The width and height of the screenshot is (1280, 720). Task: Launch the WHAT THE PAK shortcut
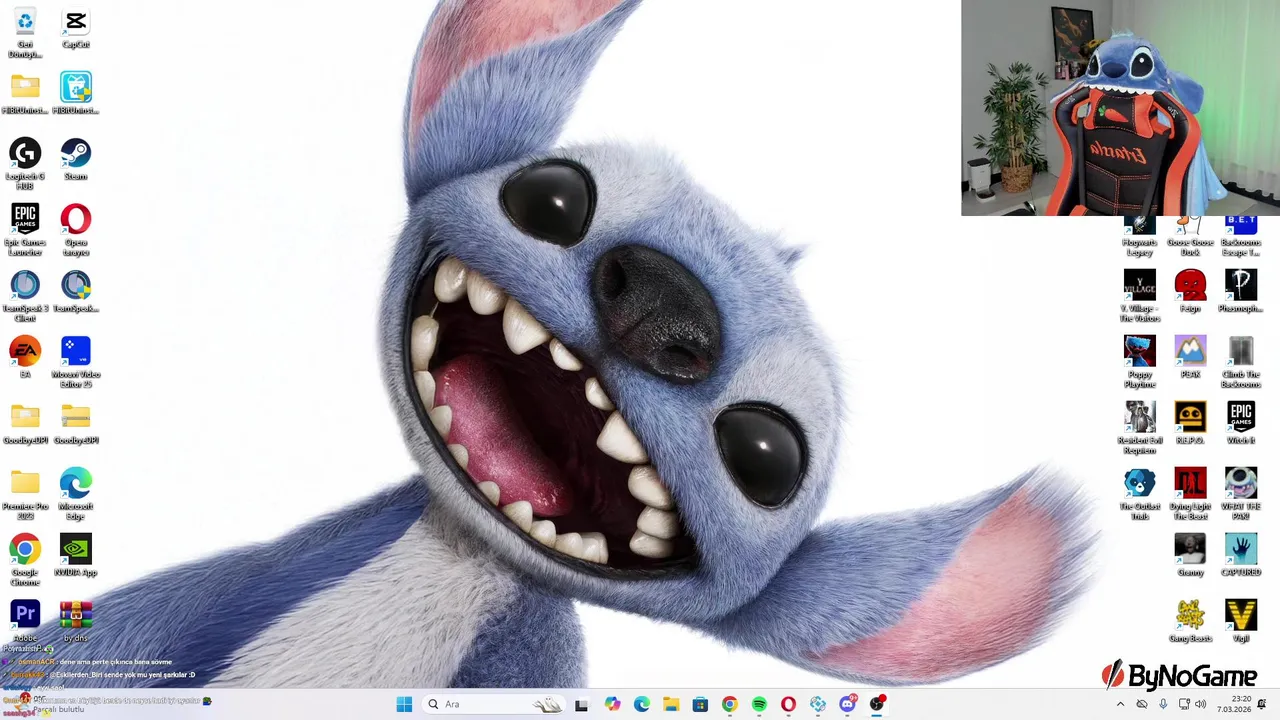[x=1241, y=494]
